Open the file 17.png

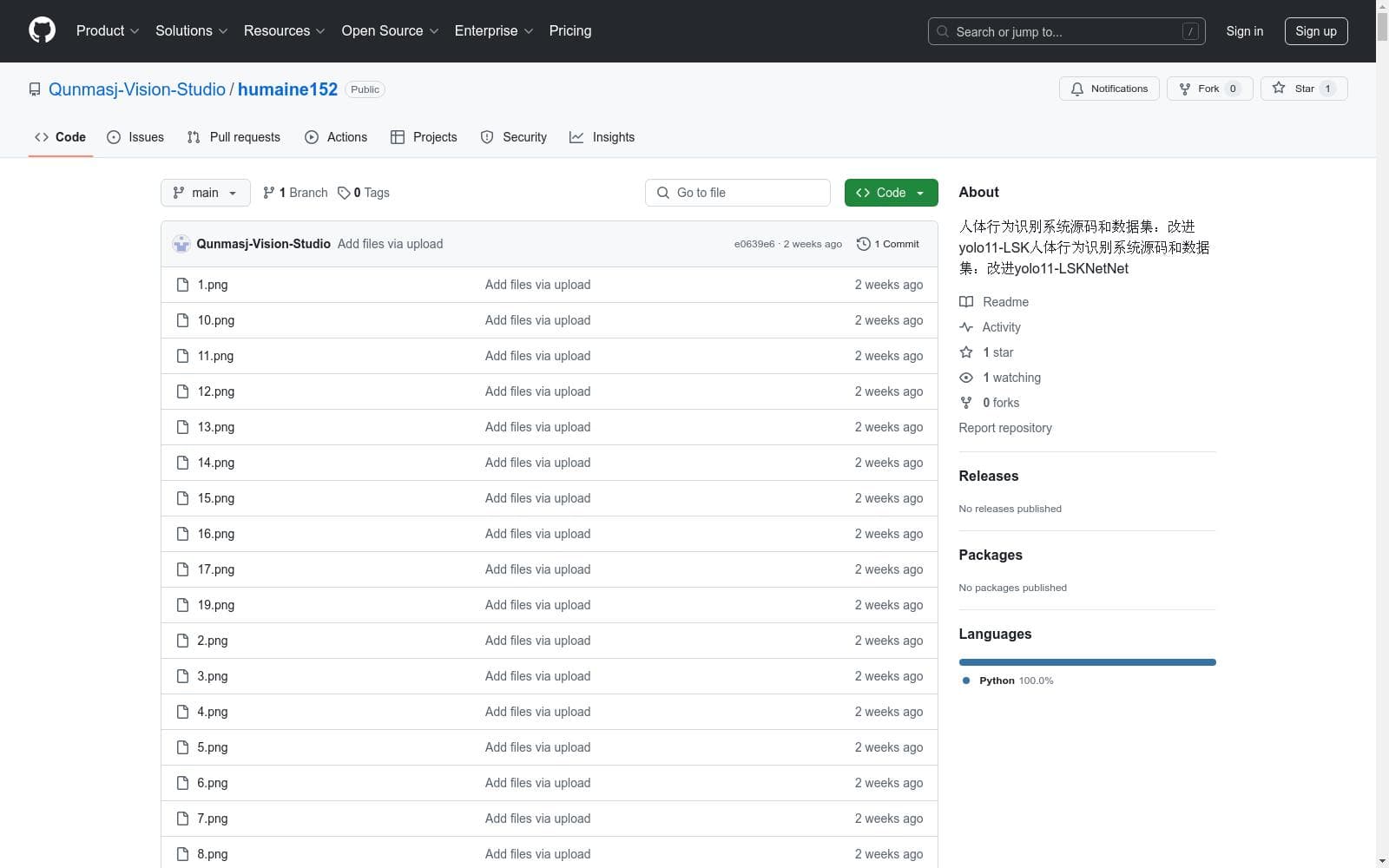[216, 569]
